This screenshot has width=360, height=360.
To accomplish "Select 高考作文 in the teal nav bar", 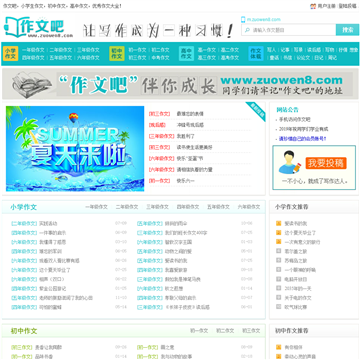I will pyautogui.click(x=230, y=58).
